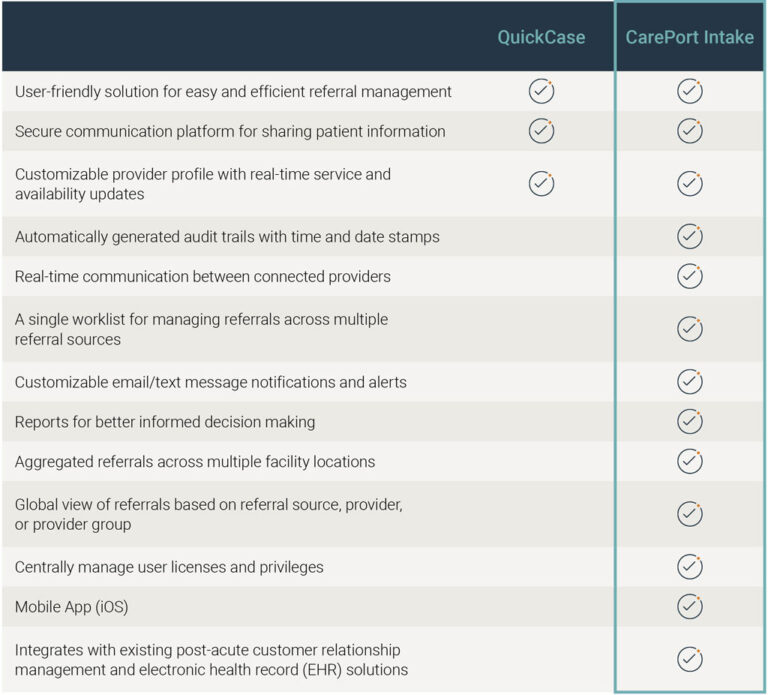The image size is (768, 695).
Task: Click CarePort checkmark for email/text notifications row
Action: (690, 382)
